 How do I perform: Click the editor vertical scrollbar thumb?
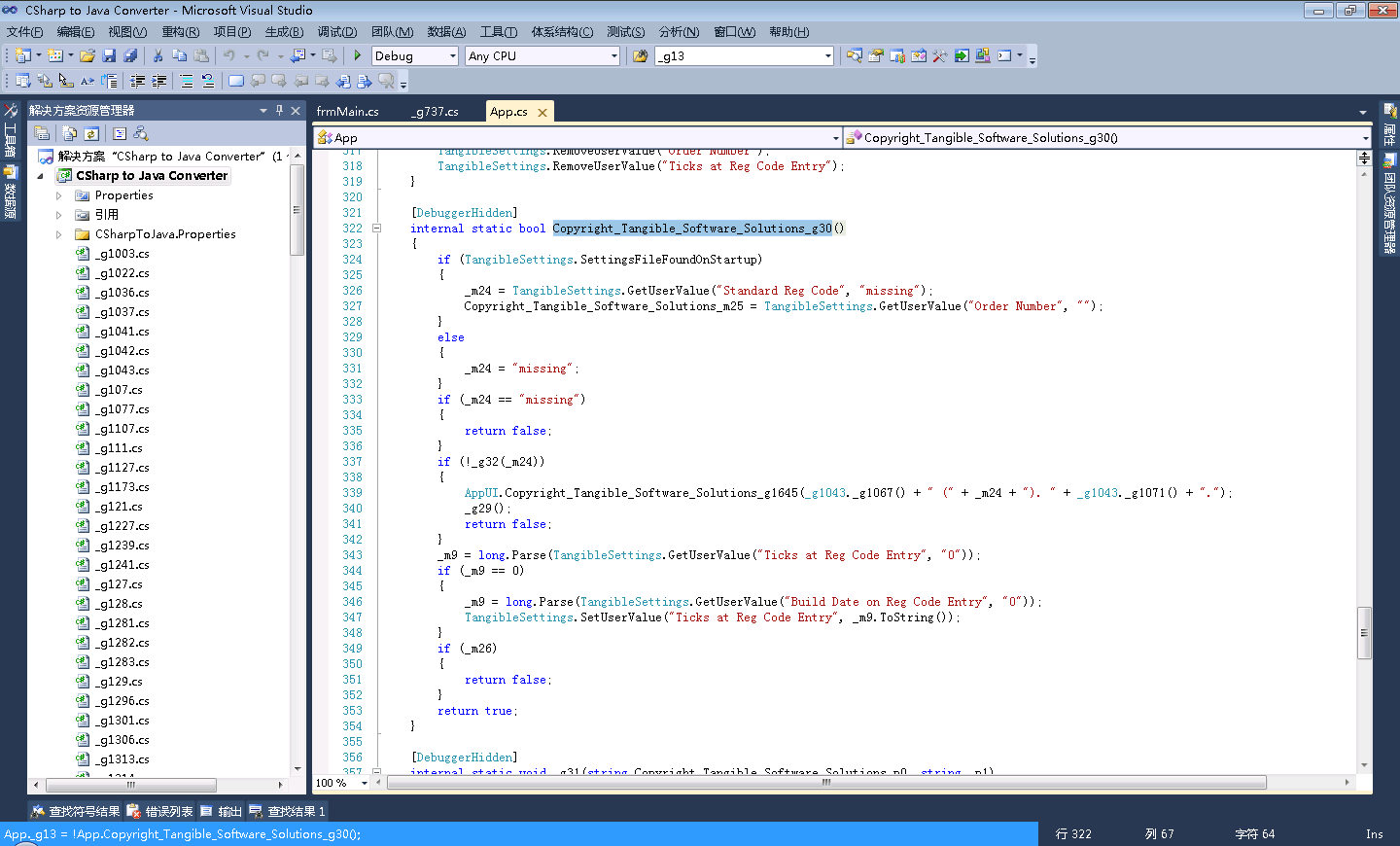pos(1364,633)
